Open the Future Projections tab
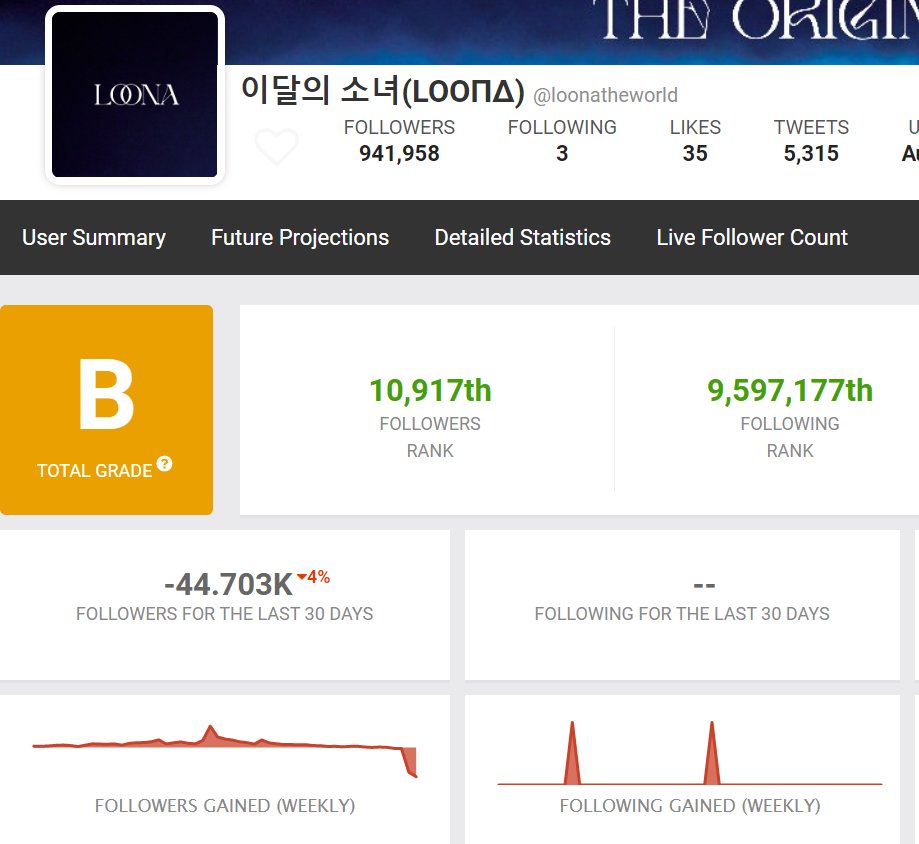Viewport: 919px width, 844px height. pyautogui.click(x=300, y=237)
